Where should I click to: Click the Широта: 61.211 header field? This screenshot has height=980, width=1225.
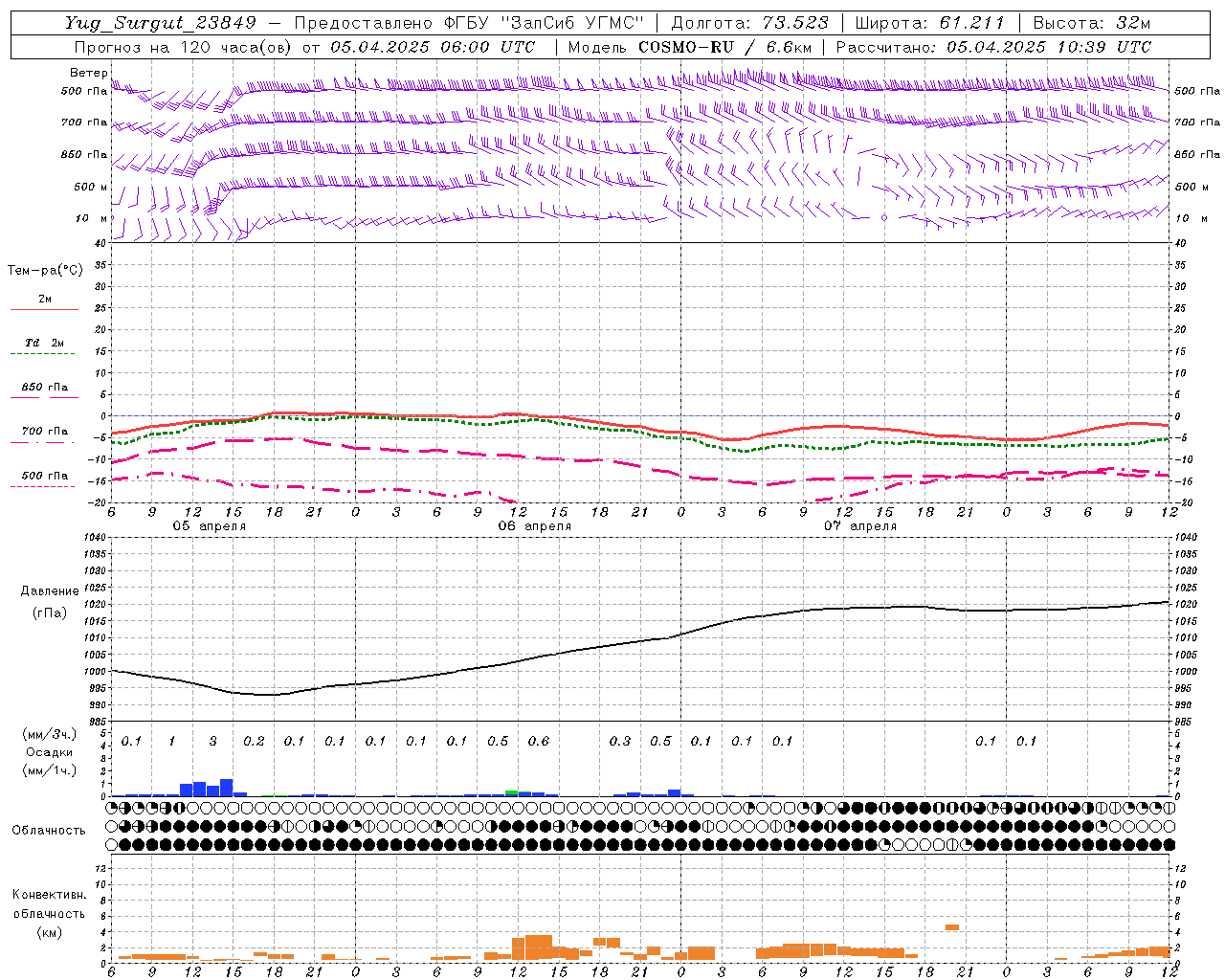[928, 24]
